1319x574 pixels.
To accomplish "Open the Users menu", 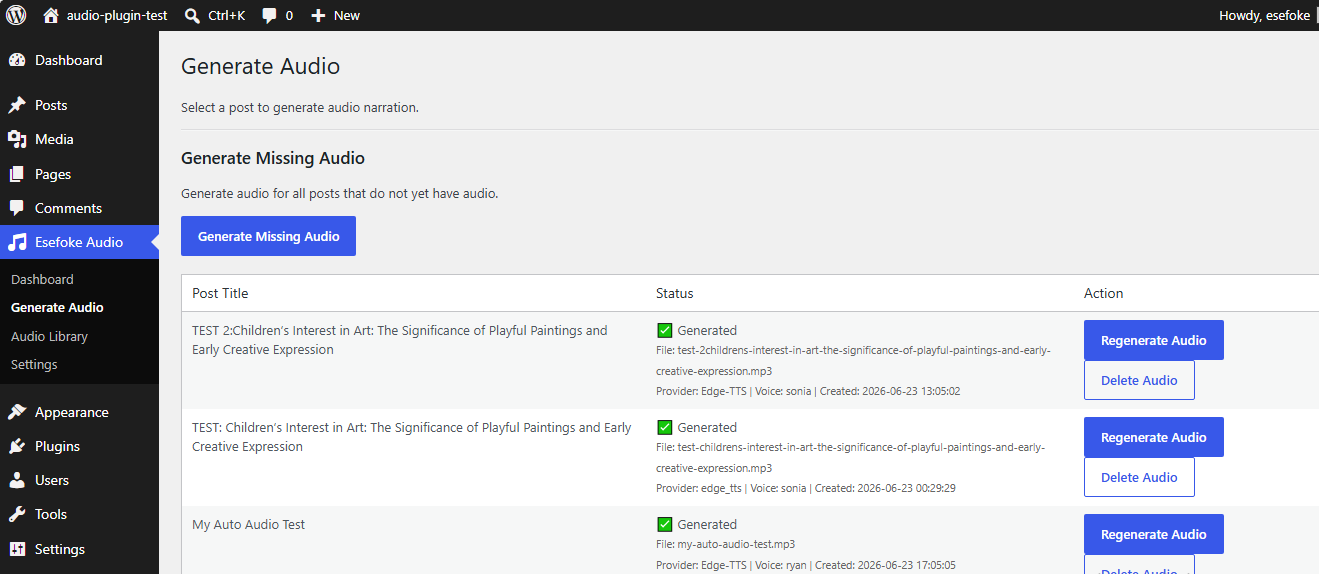I will 79,480.
